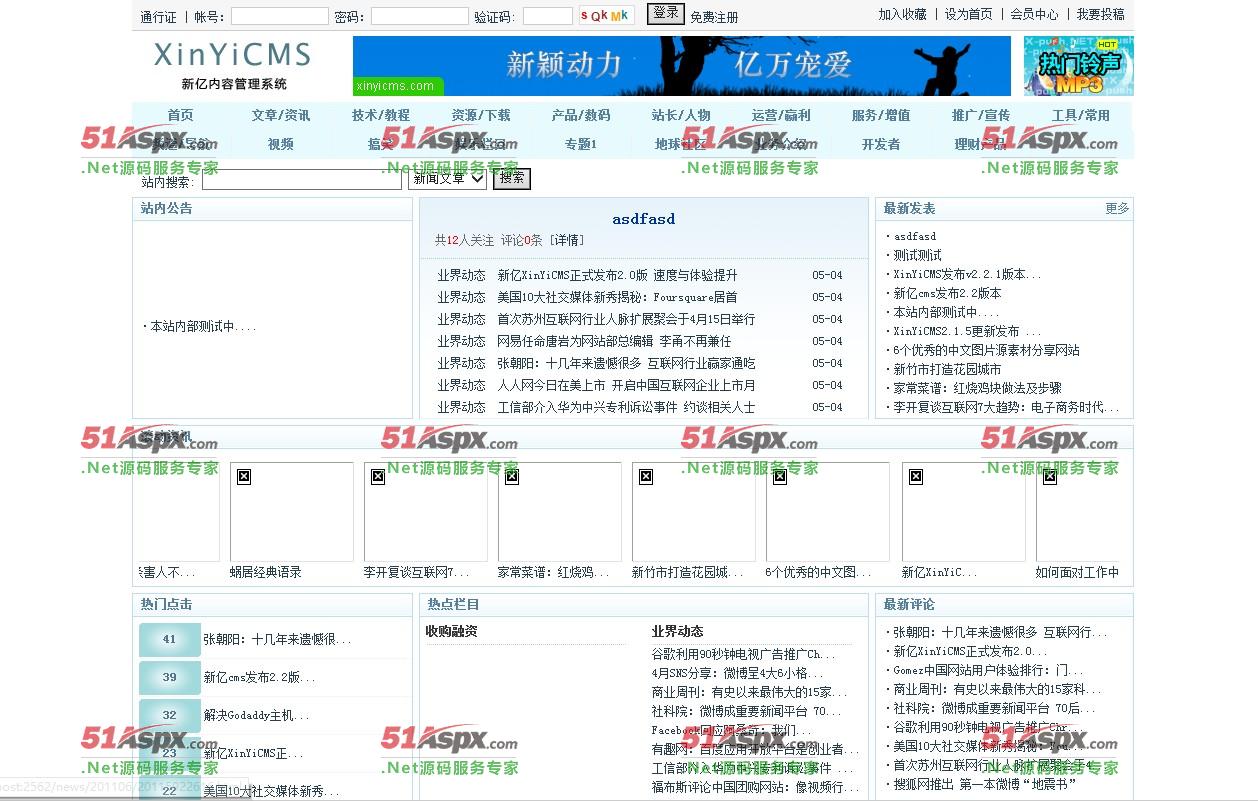This screenshot has width=1258, height=801.
Task: Click the rank 32 badge in 热门点击
Action: (170, 716)
